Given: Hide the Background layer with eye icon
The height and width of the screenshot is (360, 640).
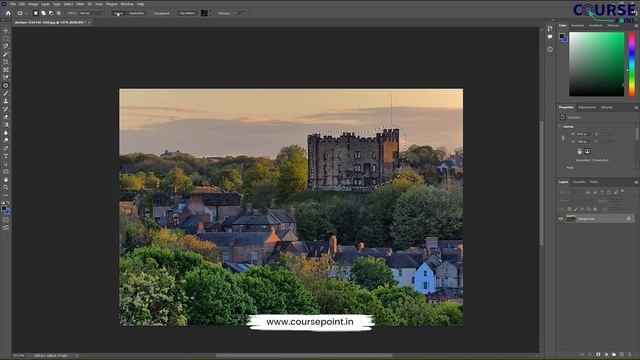Looking at the screenshot, I should 561,219.
